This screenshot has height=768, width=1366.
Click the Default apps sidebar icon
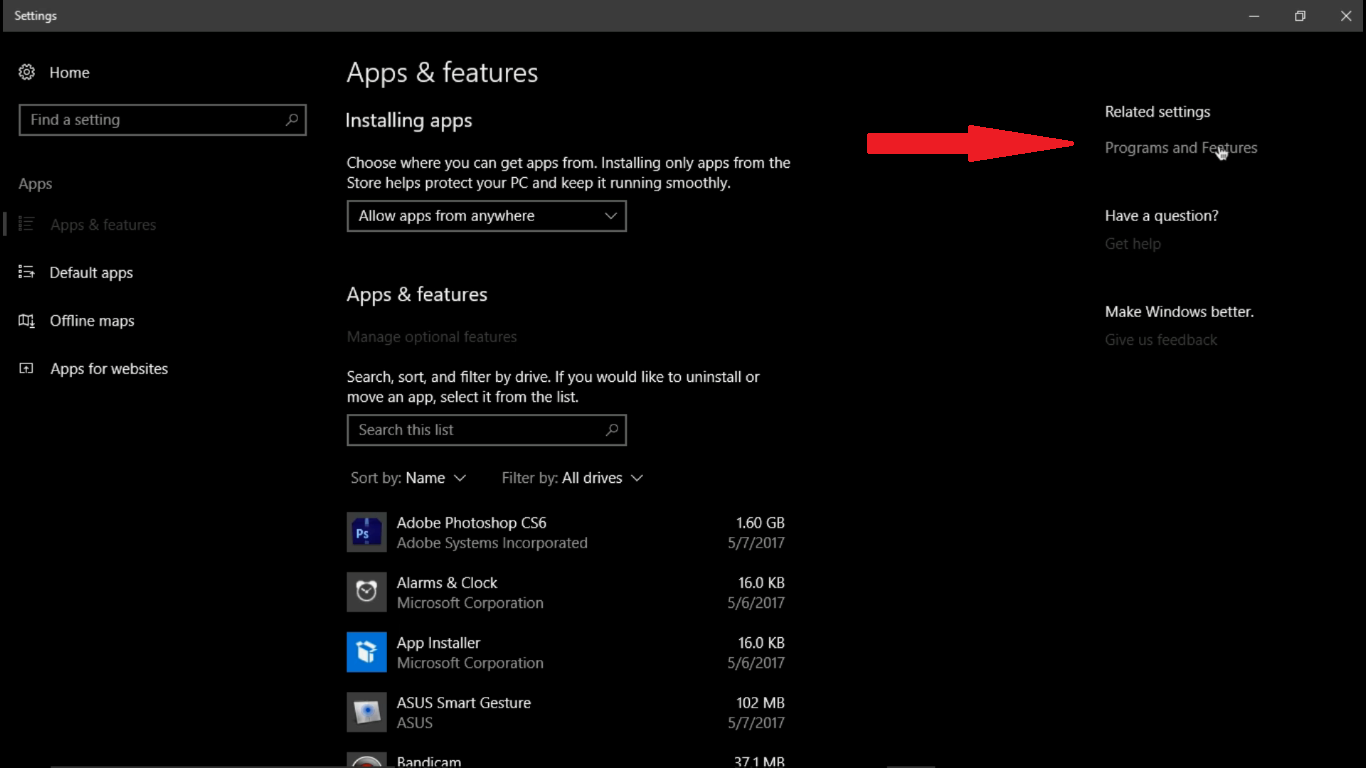[27, 272]
